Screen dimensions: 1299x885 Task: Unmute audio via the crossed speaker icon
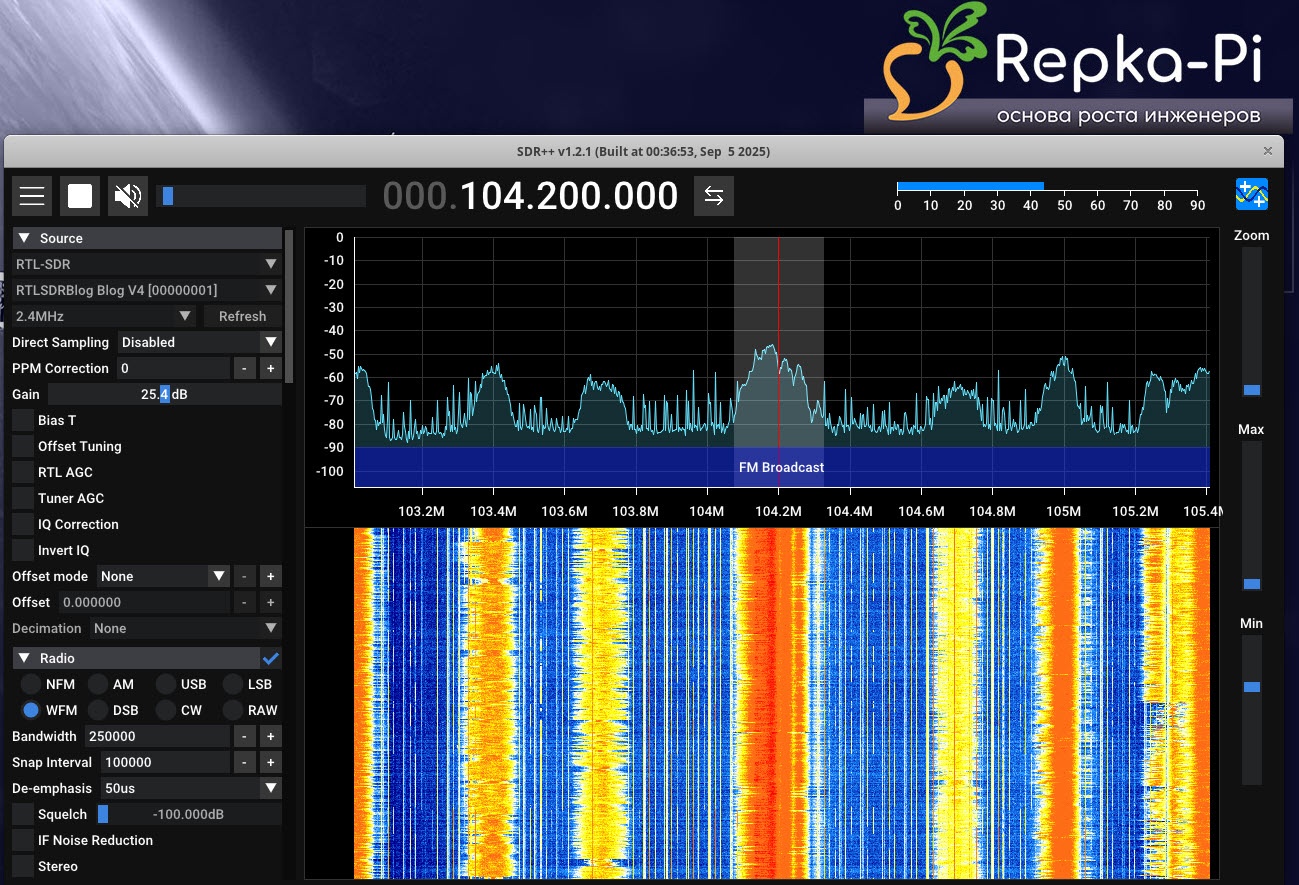(x=129, y=195)
